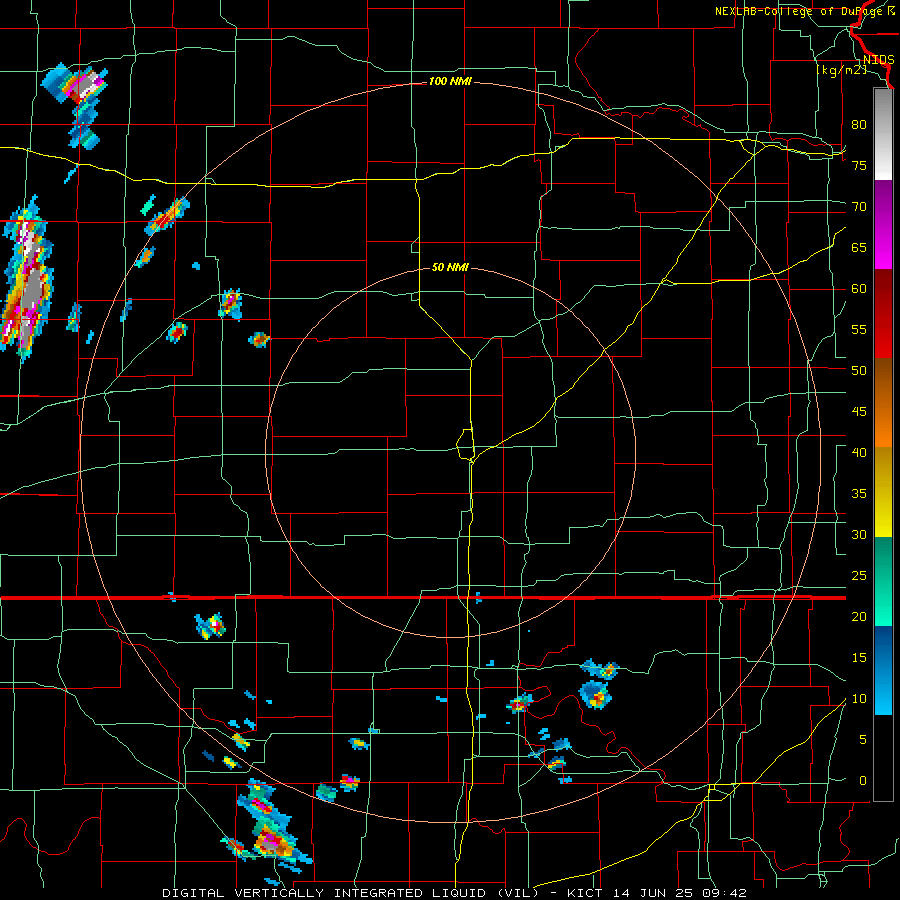Click the "NIDS" label above the legend

[x=878, y=60]
